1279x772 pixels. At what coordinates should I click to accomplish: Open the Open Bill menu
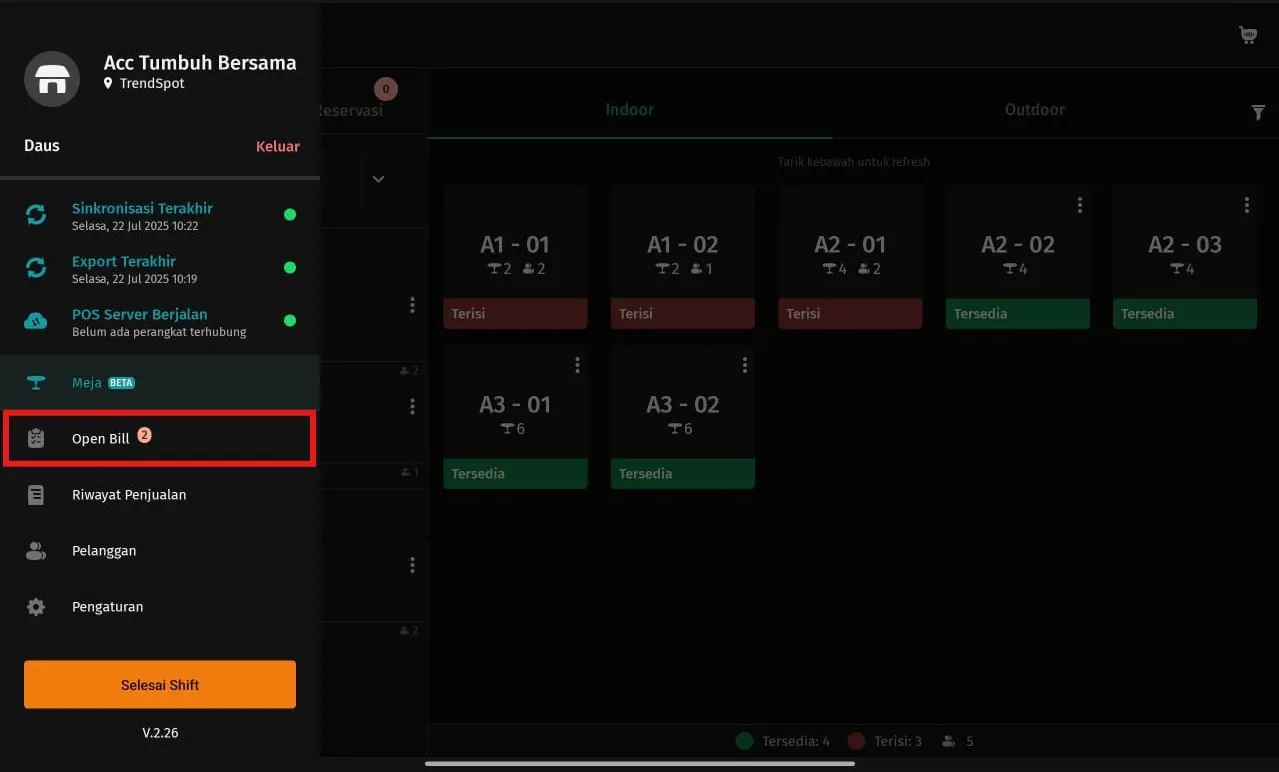(x=160, y=438)
